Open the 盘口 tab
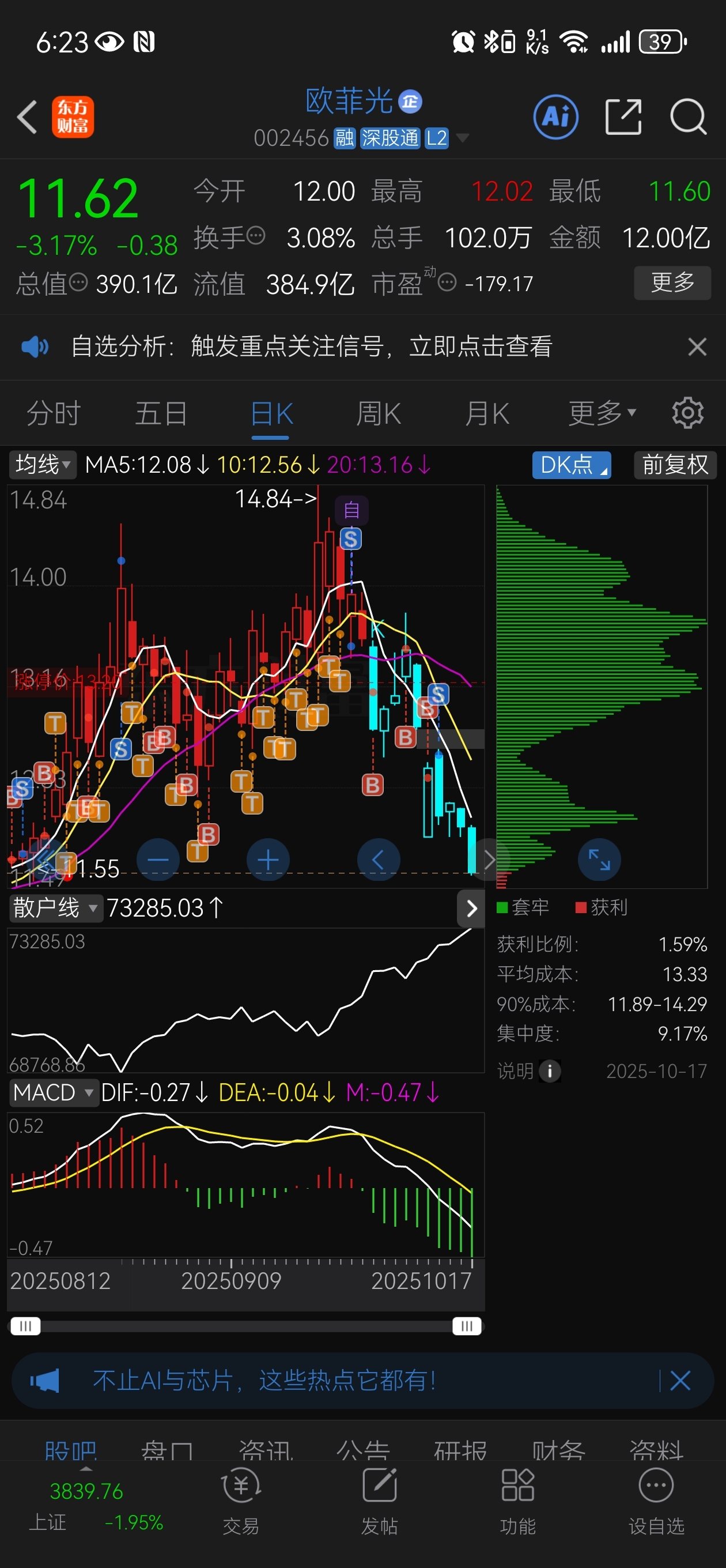 [167, 1450]
